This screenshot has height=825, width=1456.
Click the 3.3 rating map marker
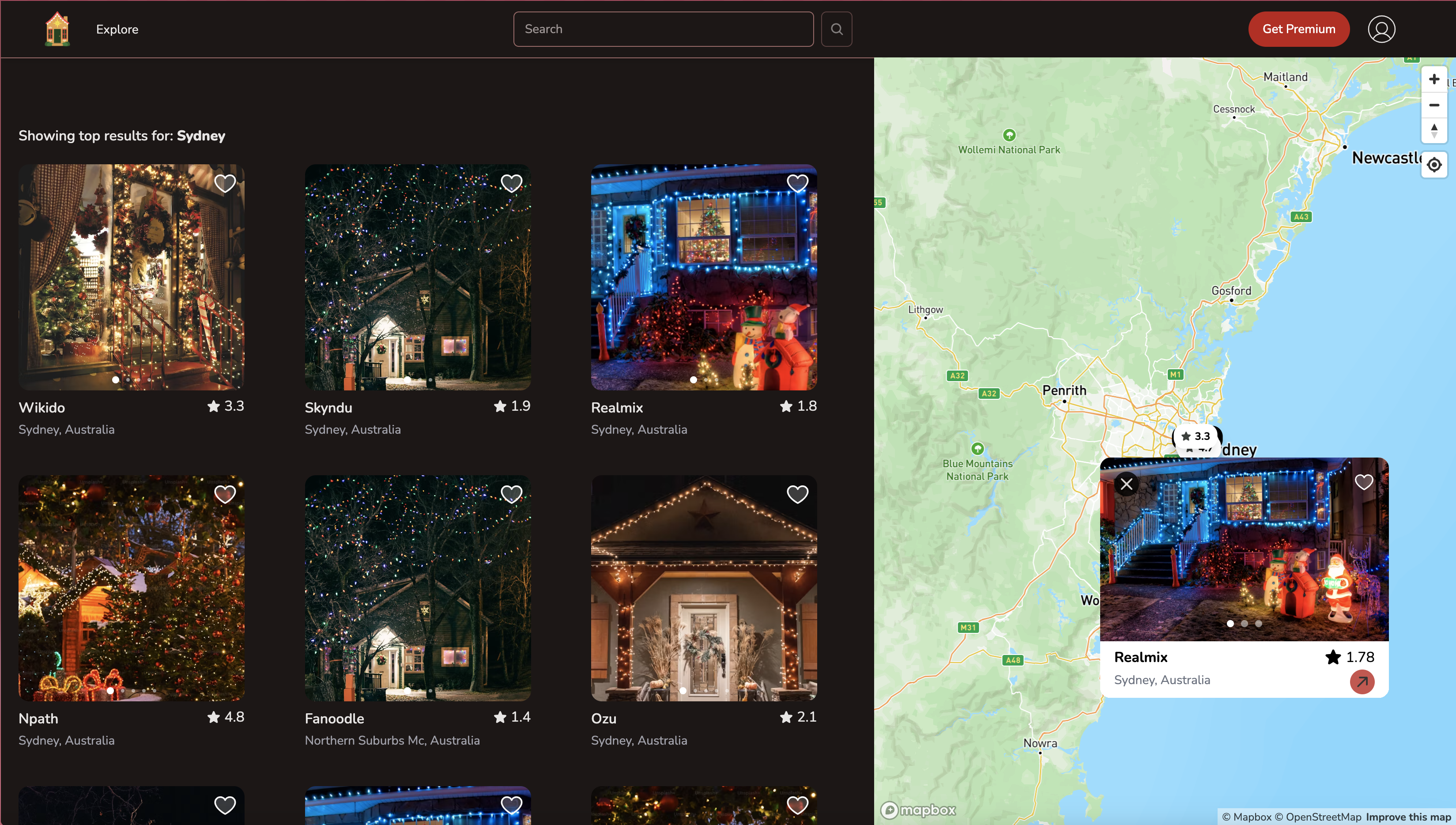pos(1196,436)
